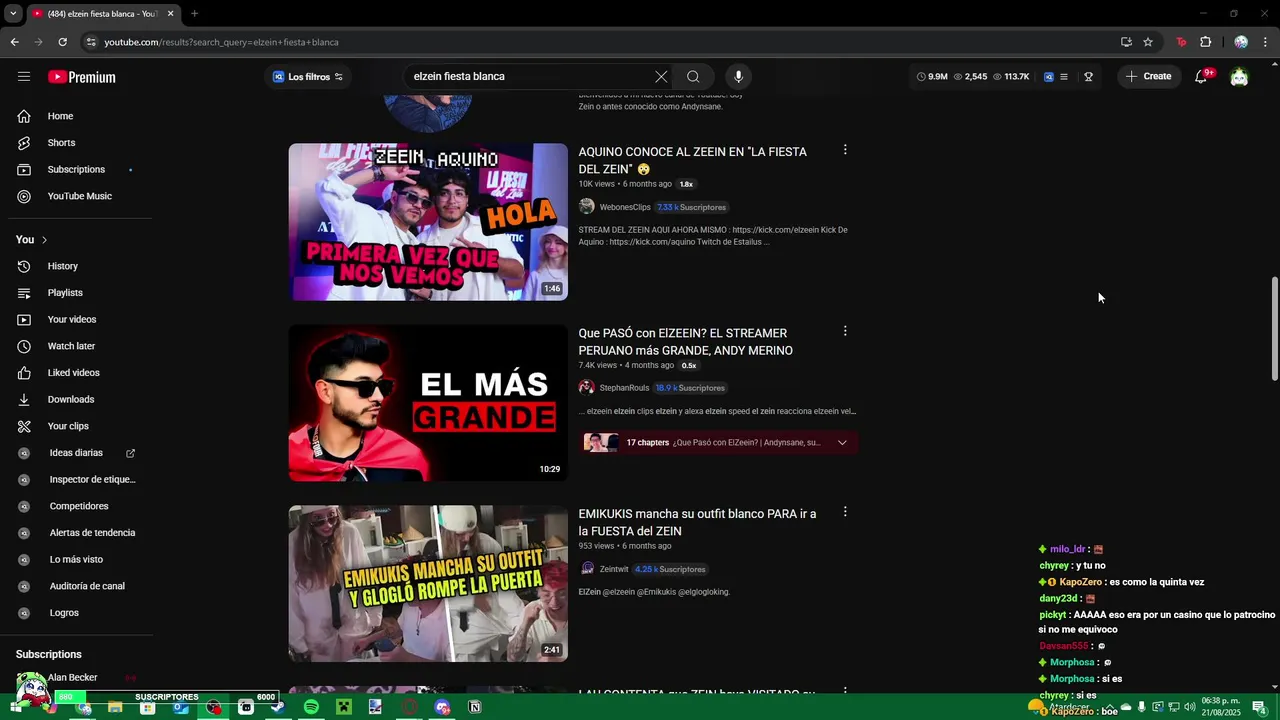The width and height of the screenshot is (1280, 720).
Task: Open the red Tp extension
Action: click(x=1181, y=42)
